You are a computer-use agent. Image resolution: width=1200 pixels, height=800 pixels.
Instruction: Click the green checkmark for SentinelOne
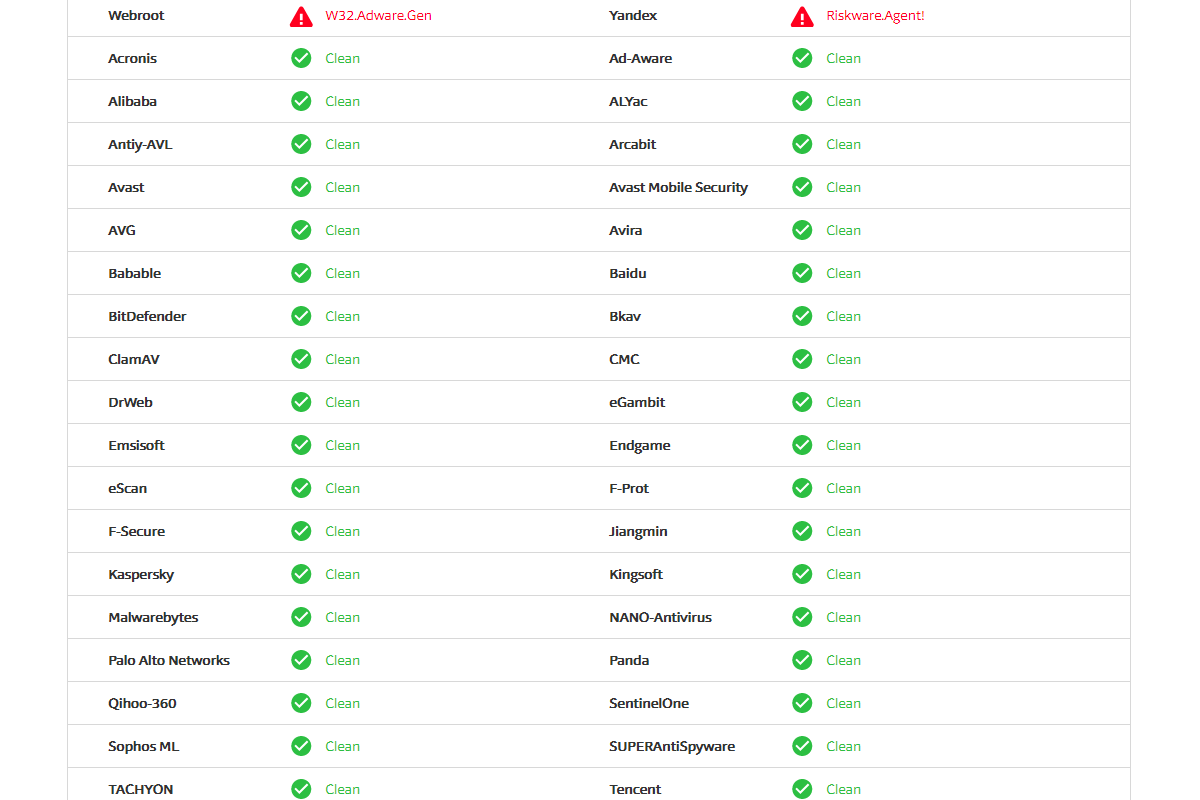pos(802,703)
